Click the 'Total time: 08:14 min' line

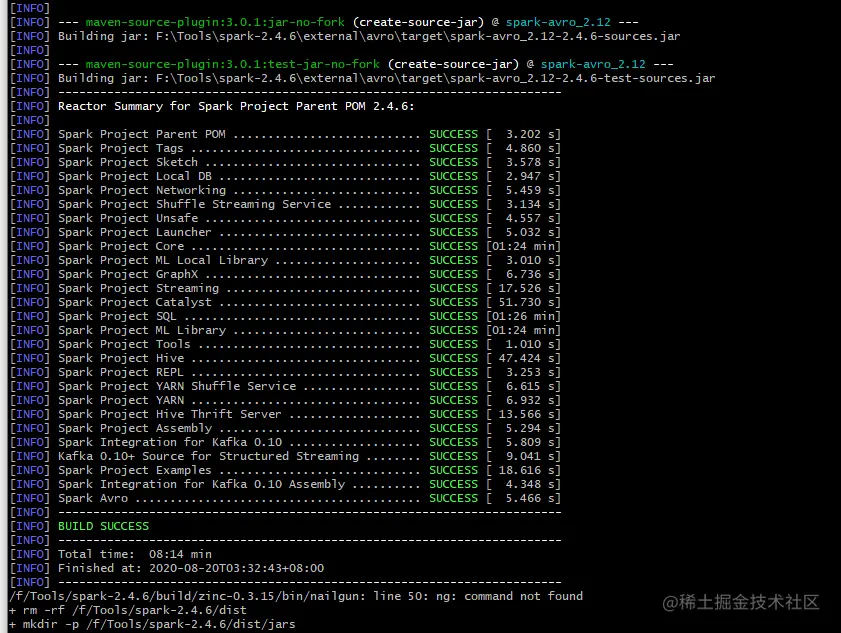click(111, 554)
